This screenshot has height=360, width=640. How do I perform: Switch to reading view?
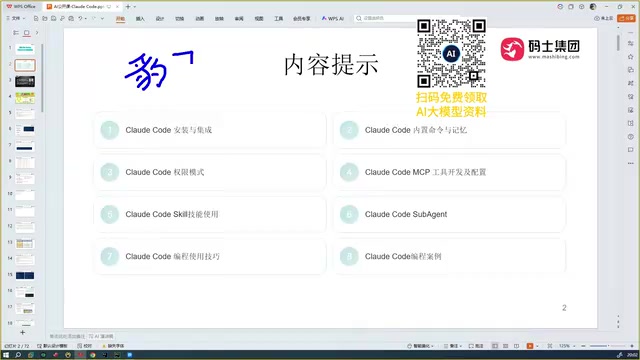pyautogui.click(x=517, y=346)
